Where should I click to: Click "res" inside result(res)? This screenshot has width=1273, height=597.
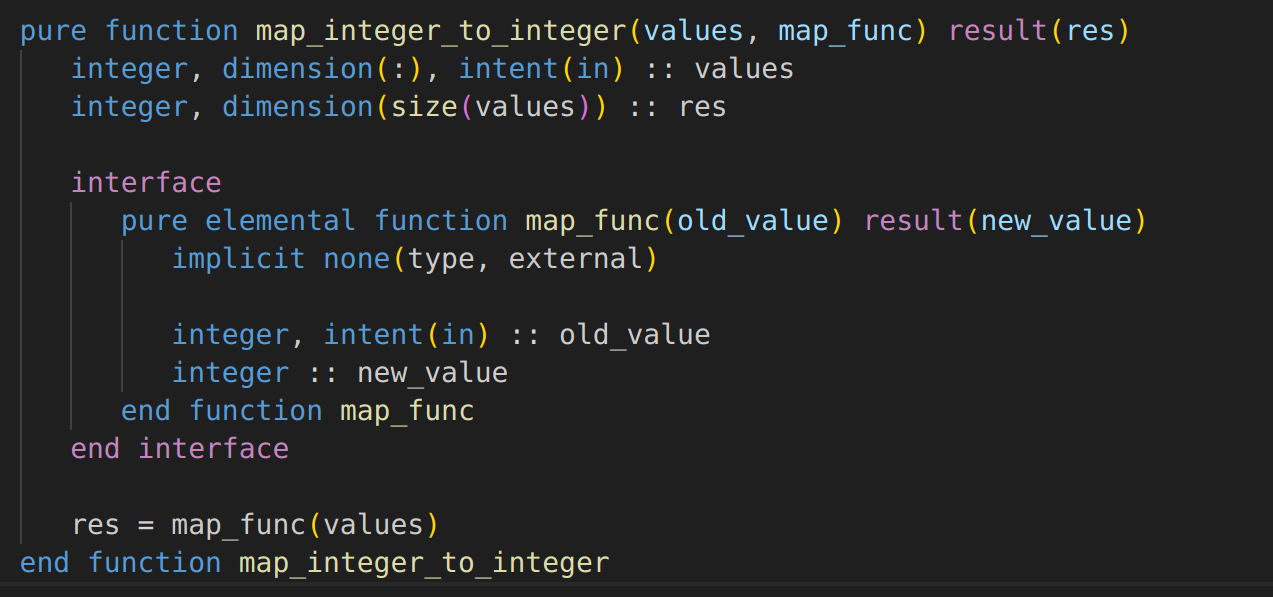(x=1090, y=31)
